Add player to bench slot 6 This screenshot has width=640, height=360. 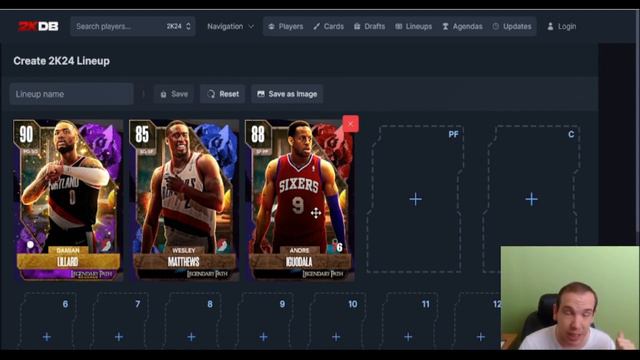tap(47, 337)
